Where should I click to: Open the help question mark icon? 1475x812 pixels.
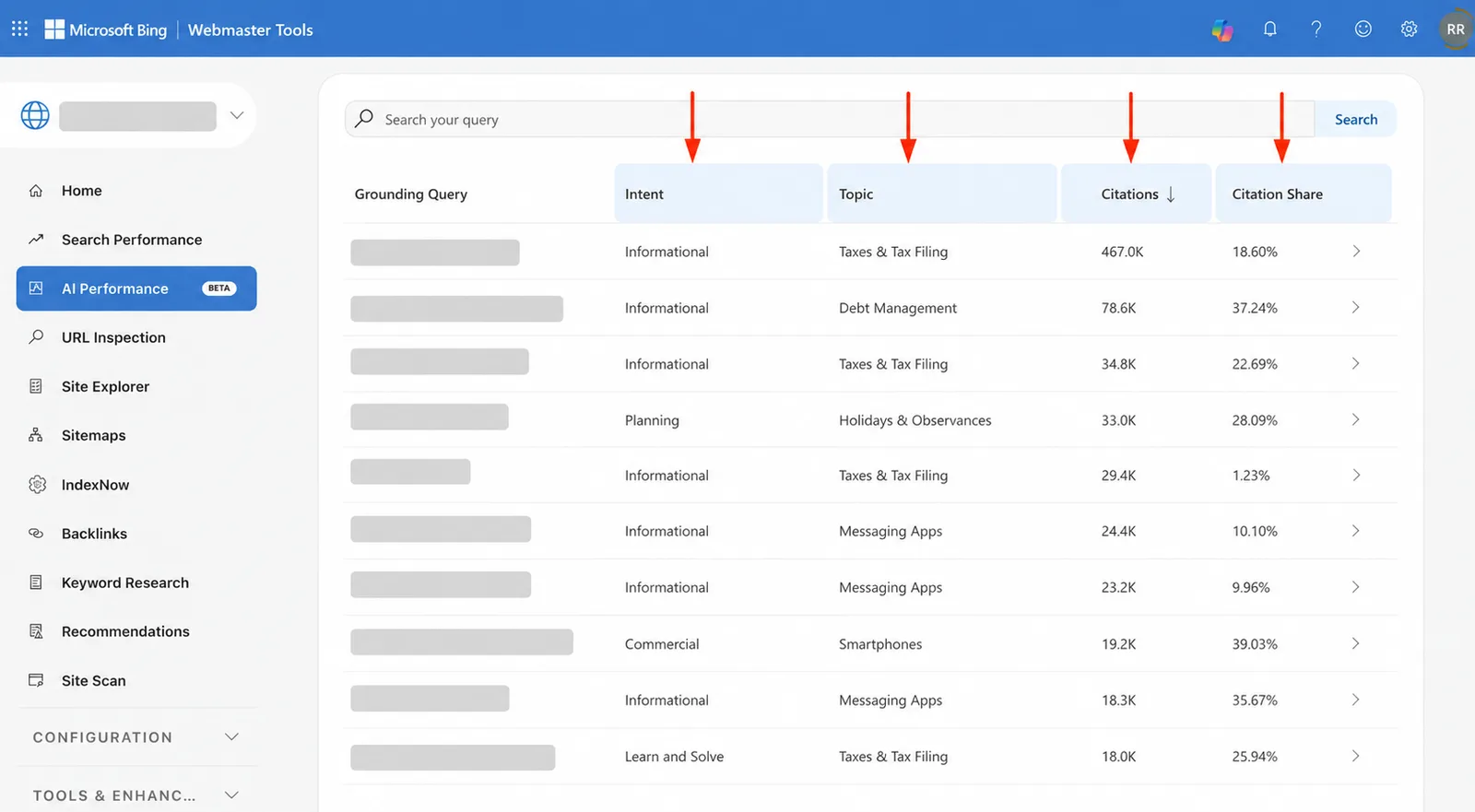point(1316,29)
